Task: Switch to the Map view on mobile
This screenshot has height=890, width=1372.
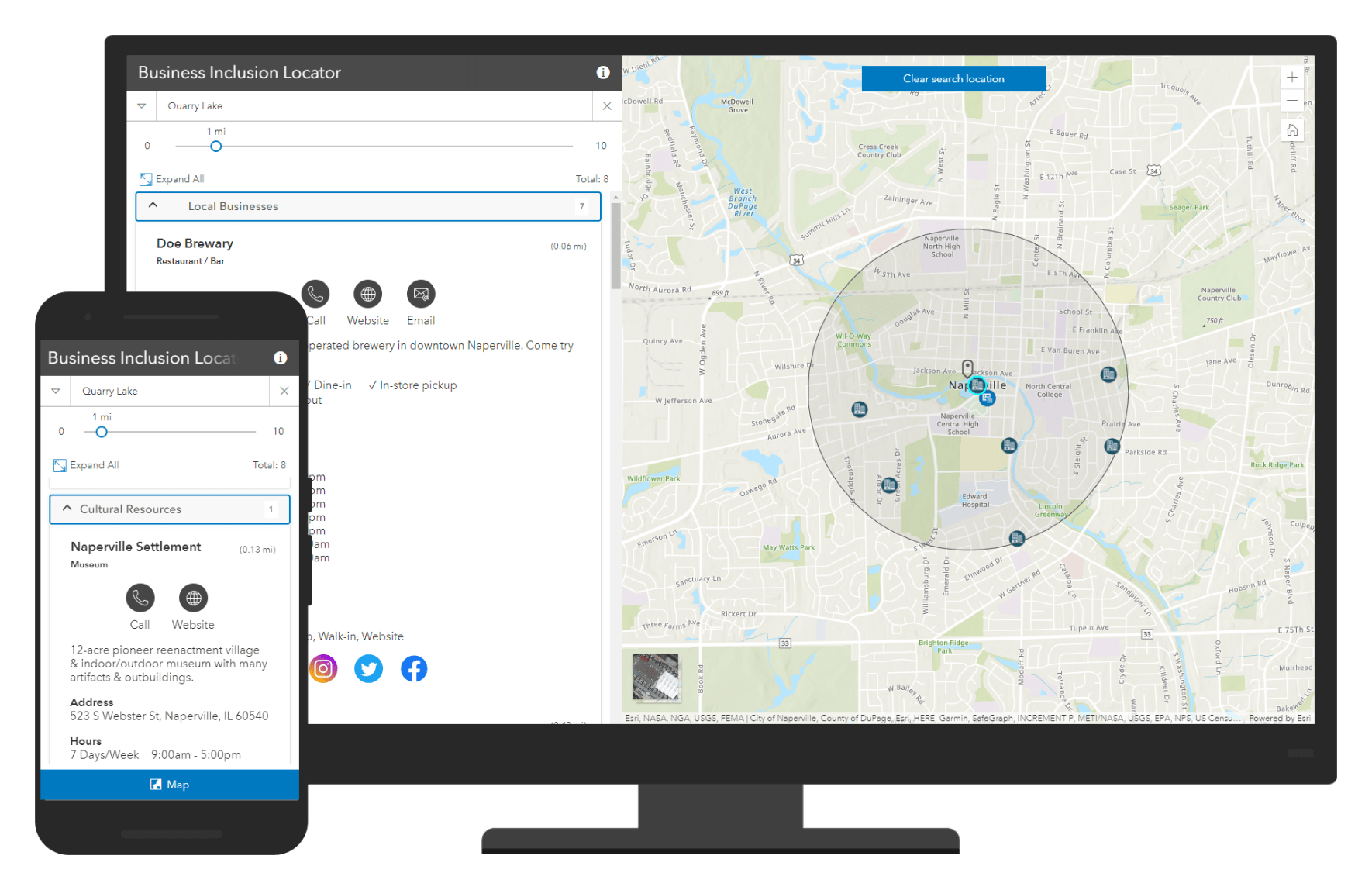Action: (x=170, y=784)
